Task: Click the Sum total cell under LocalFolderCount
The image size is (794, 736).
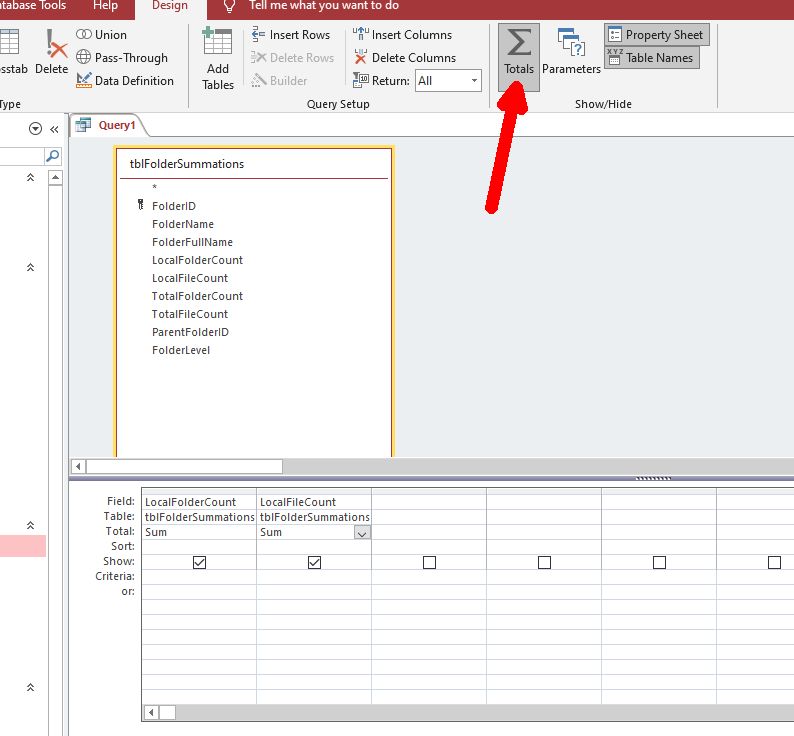Action: point(199,532)
